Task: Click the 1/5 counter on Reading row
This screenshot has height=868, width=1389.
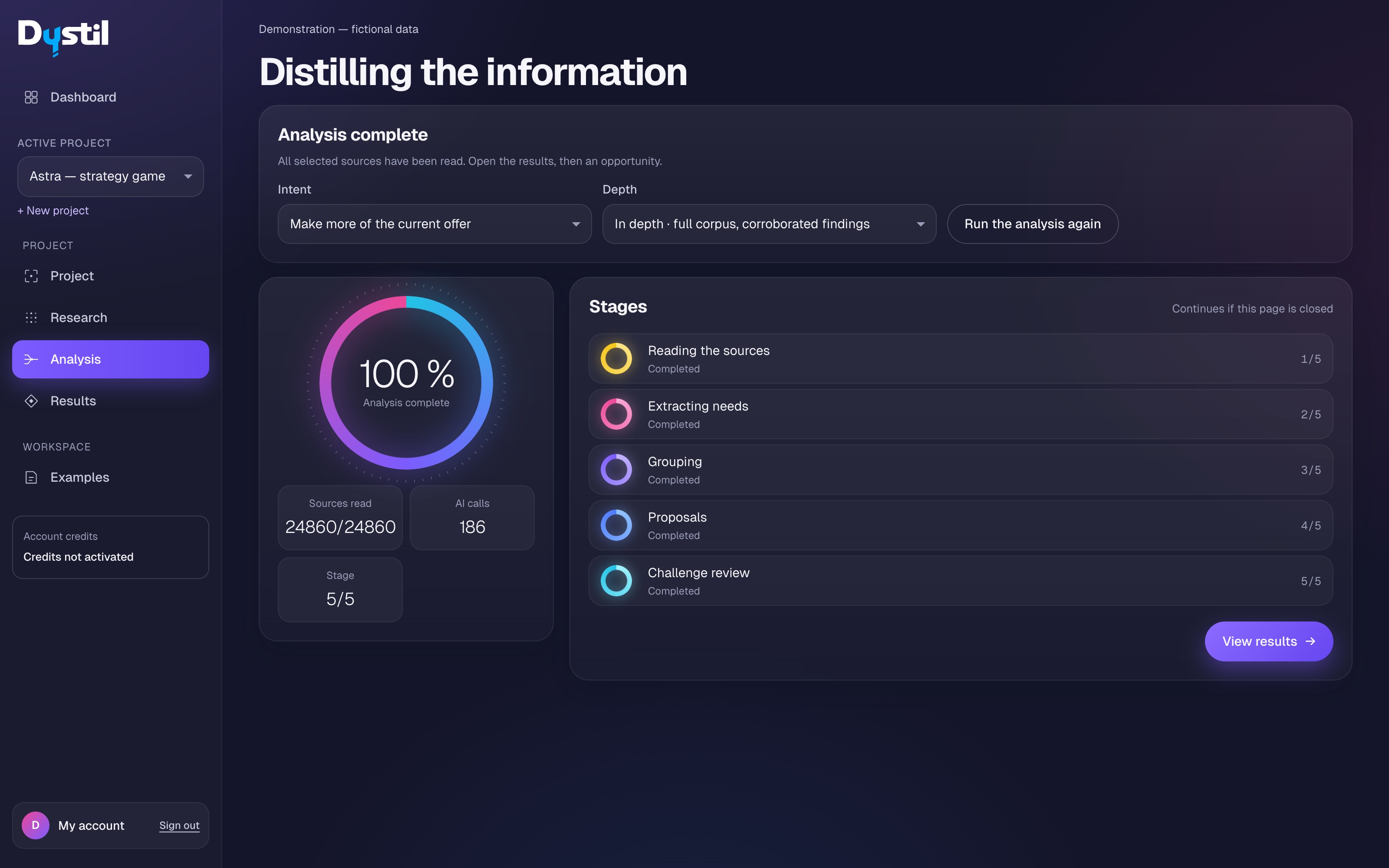Action: [1310, 359]
